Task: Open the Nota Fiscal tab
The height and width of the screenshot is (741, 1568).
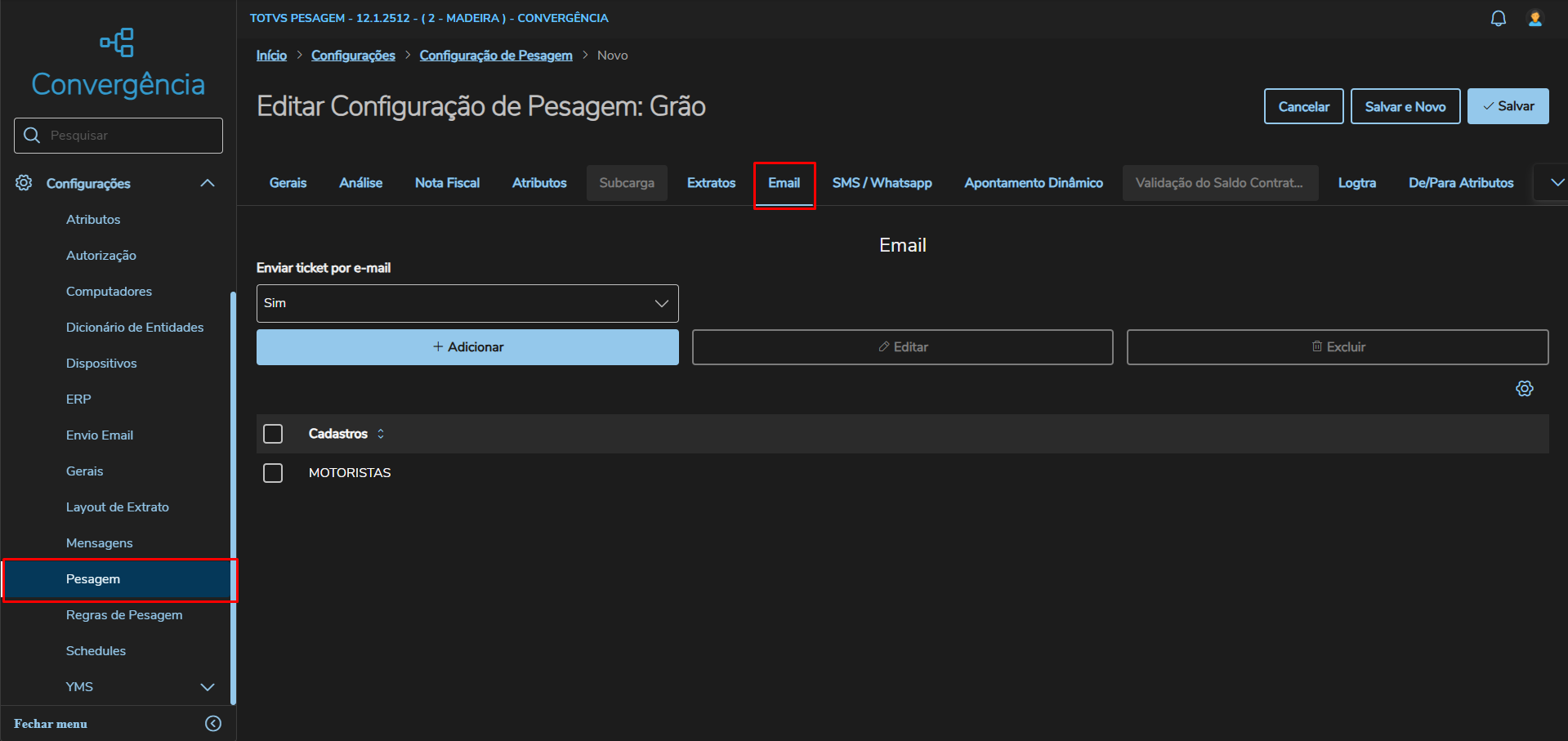Action: [447, 183]
